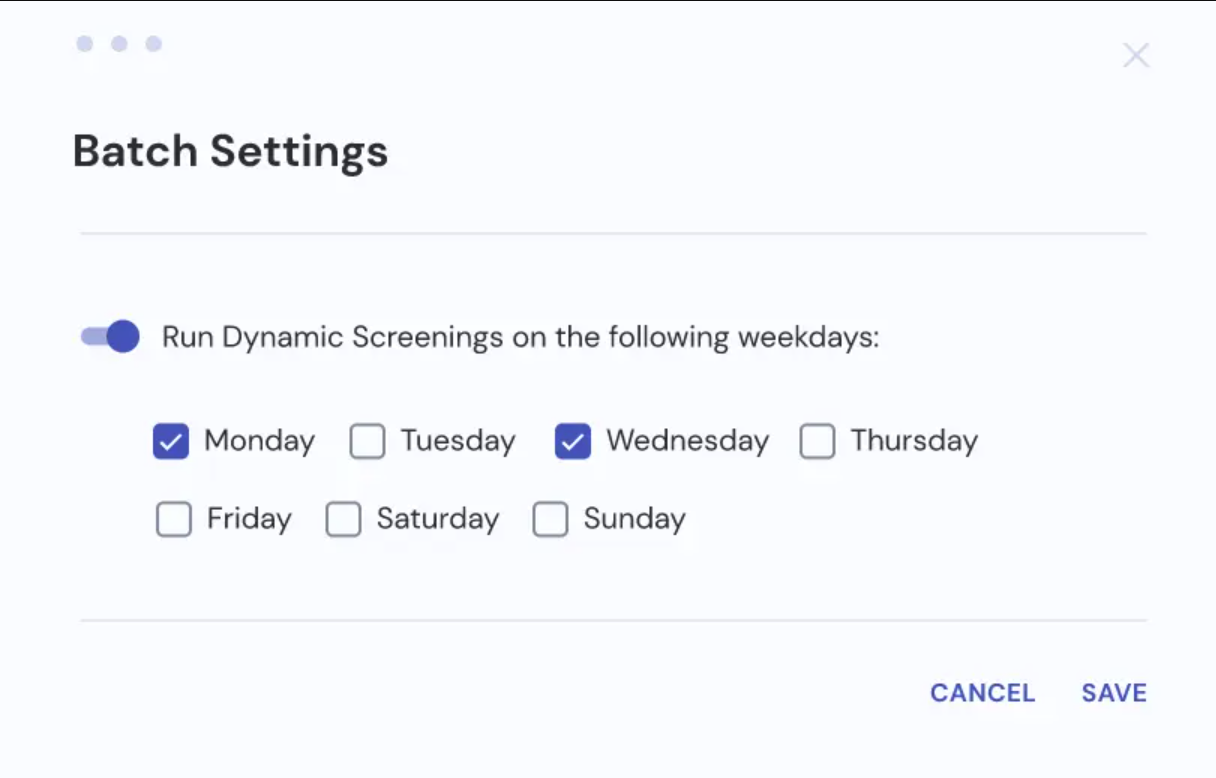Click the Wednesday label text
The height and width of the screenshot is (778, 1216).
687,441
